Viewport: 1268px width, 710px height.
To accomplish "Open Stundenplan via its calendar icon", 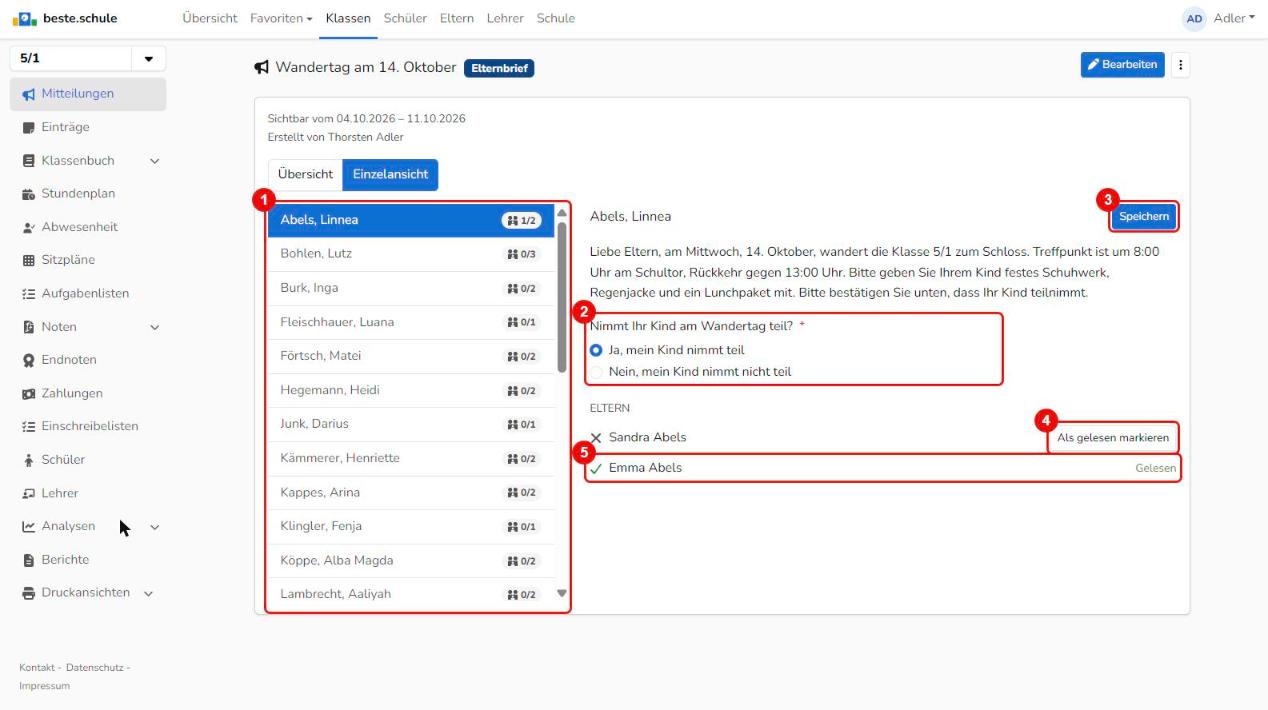I will tap(28, 194).
